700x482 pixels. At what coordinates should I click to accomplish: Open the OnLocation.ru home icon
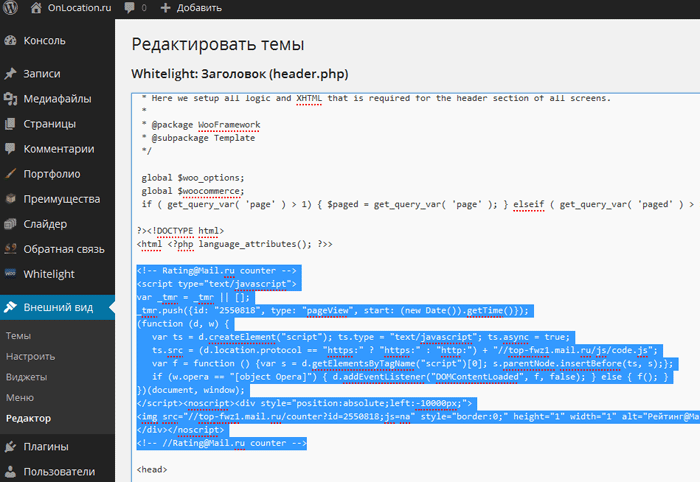point(36,8)
